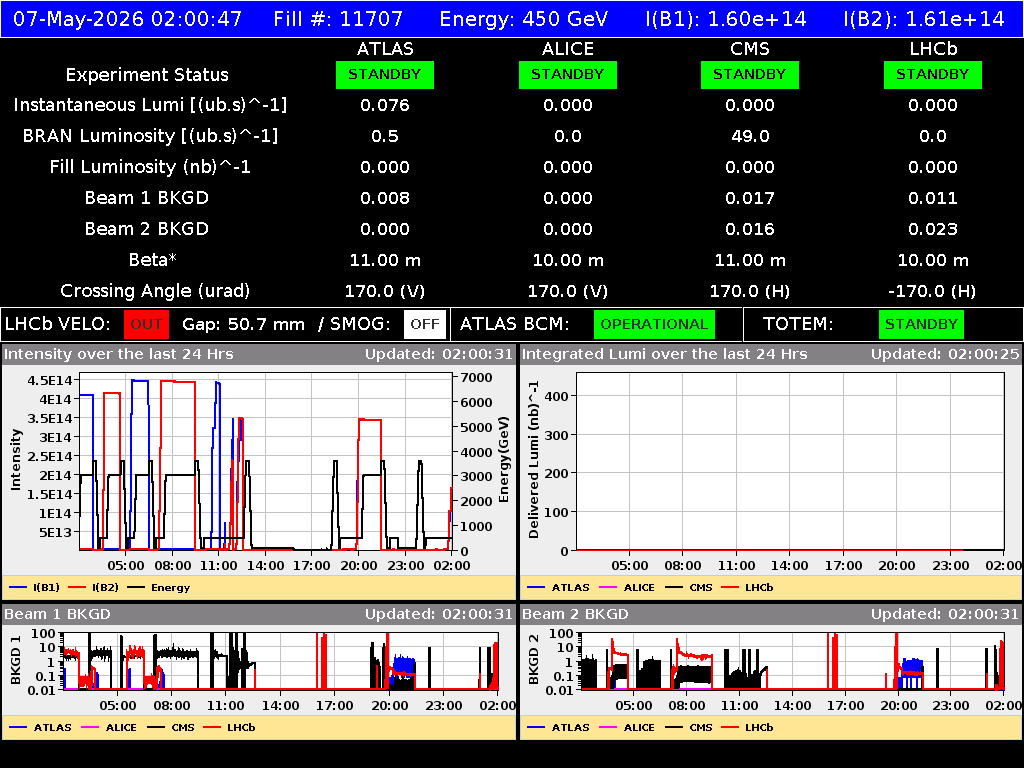This screenshot has width=1024, height=768.
Task: Click the Energy legend entry
Action: pyautogui.click(x=159, y=587)
